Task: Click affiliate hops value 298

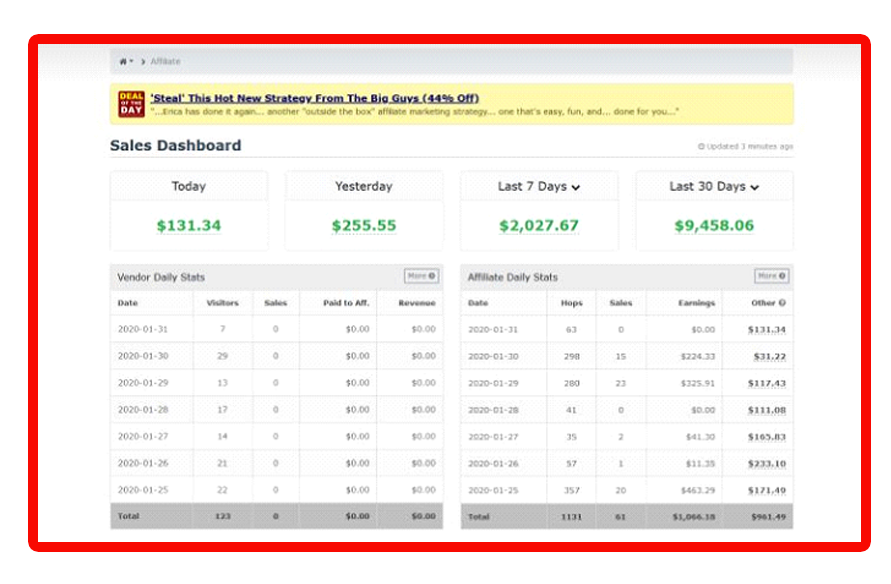Action: coord(572,357)
